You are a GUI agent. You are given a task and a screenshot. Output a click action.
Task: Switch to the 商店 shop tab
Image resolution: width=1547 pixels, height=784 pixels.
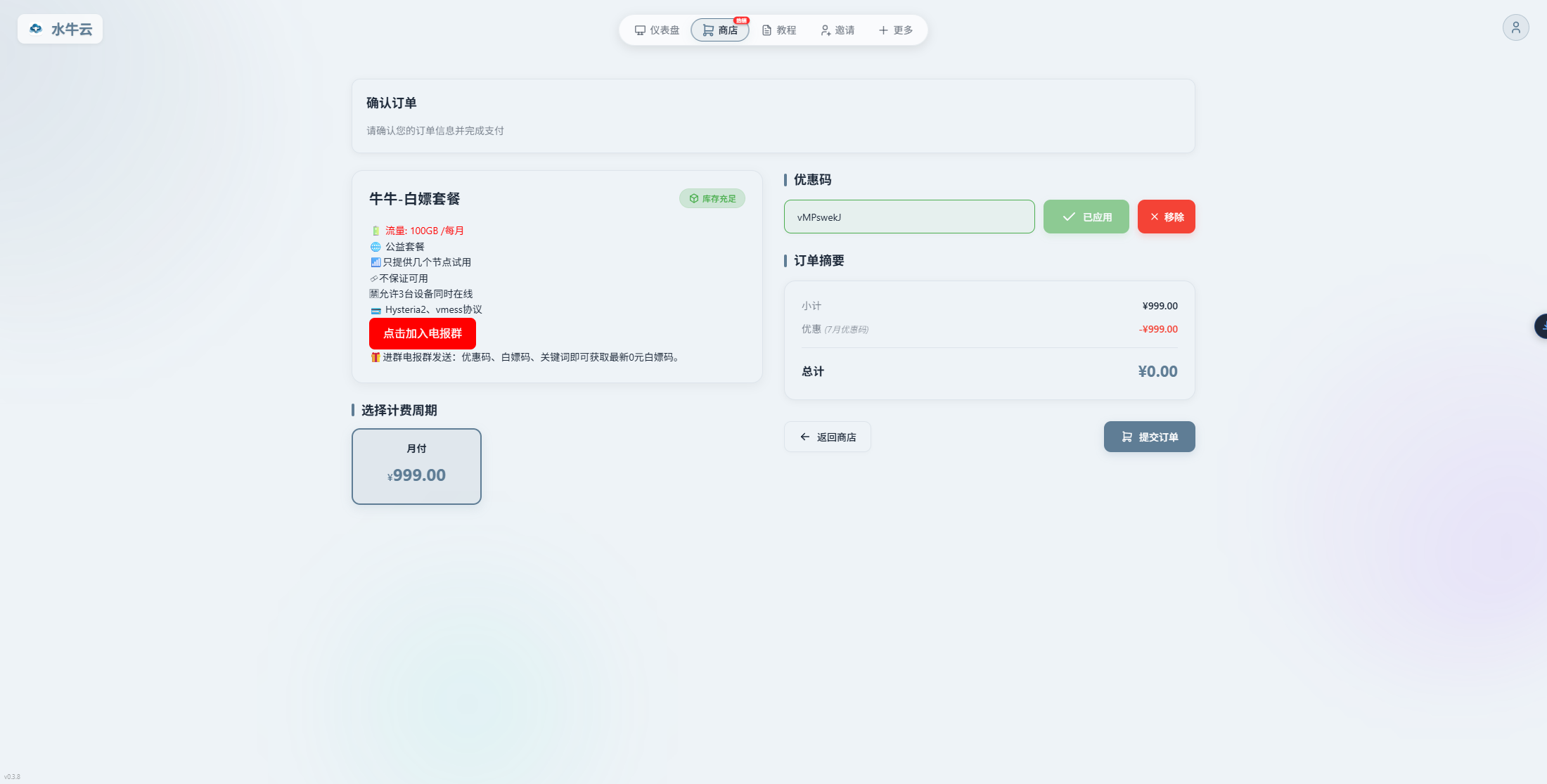[720, 30]
